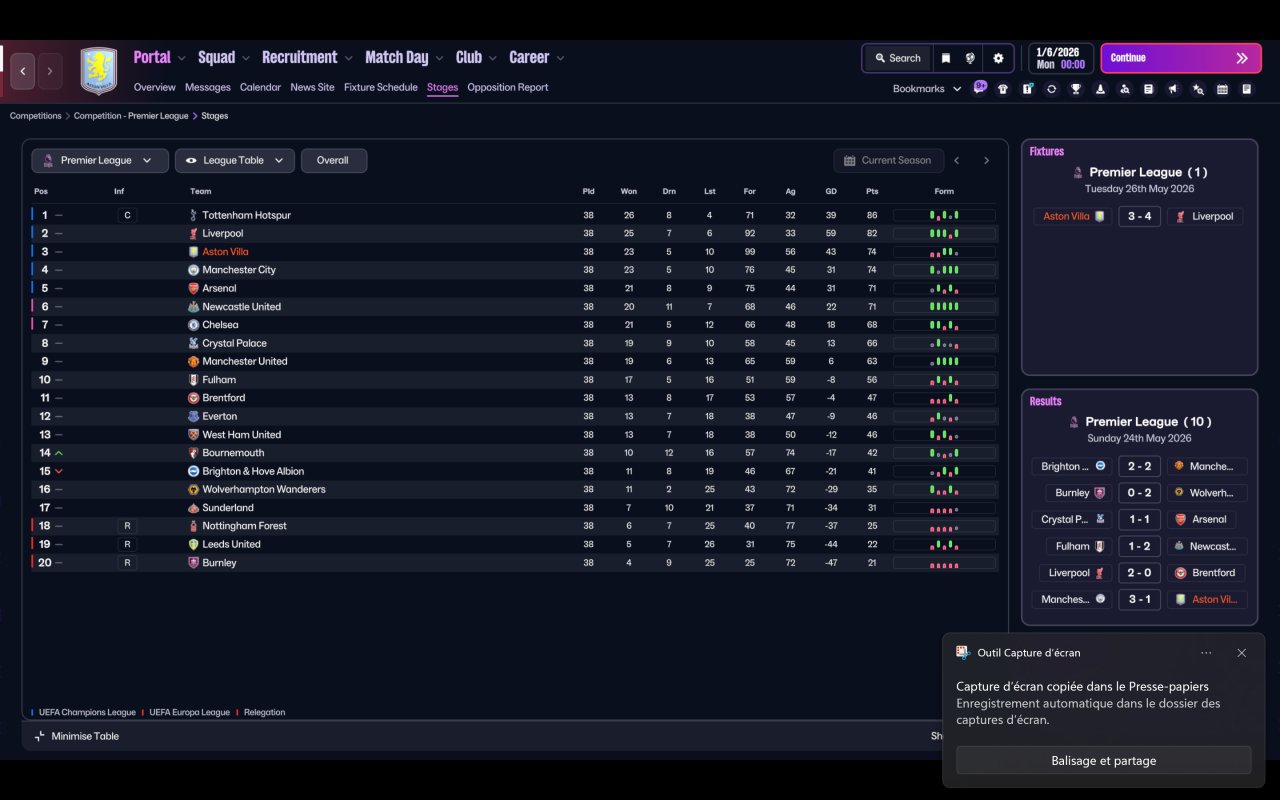
Task: Click the trophy icon in bookmarks bar
Action: pos(1076,89)
